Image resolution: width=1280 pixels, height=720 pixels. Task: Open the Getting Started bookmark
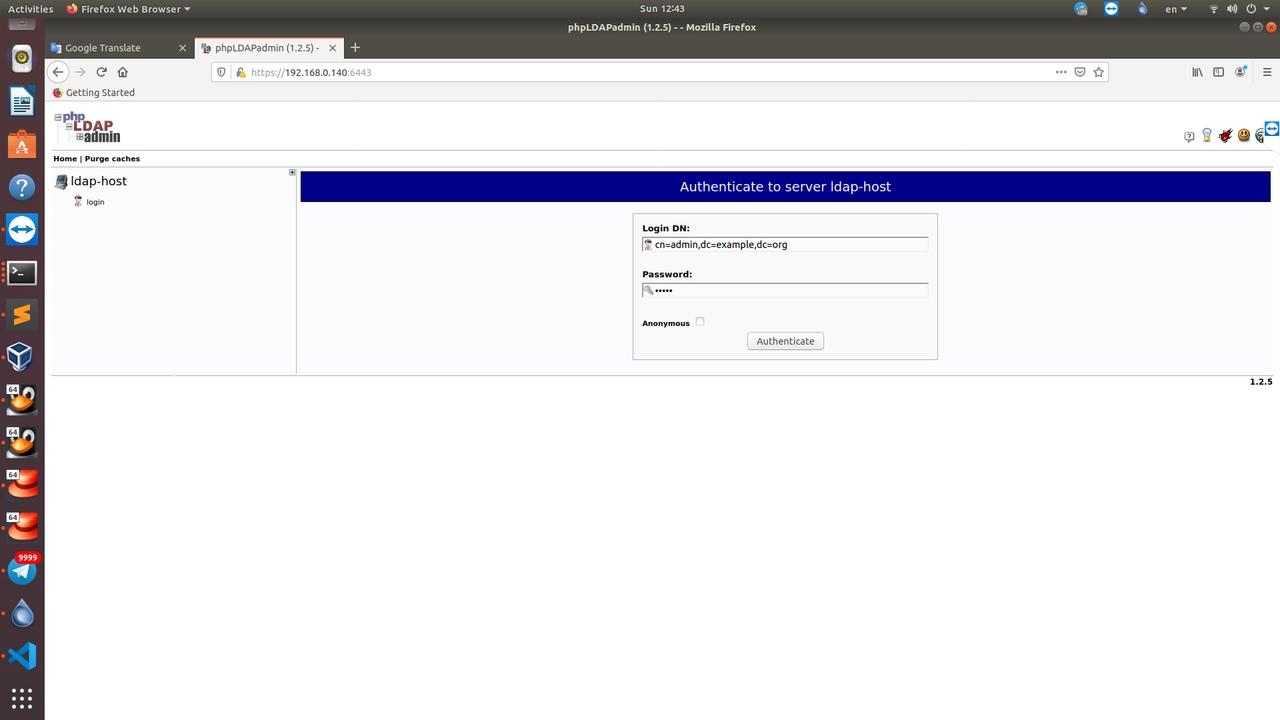click(x=93, y=92)
